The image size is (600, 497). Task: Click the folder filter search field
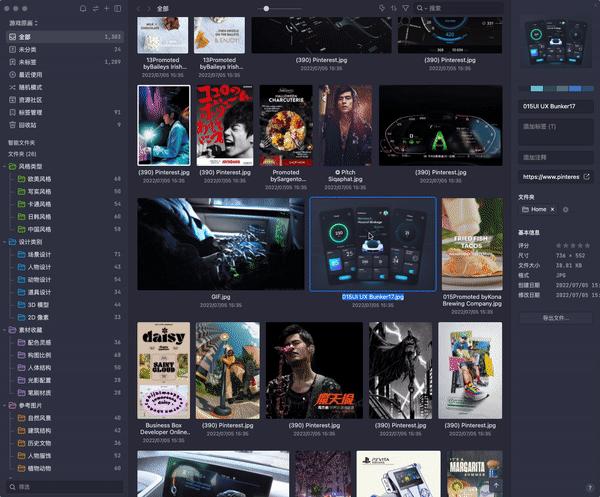click(65, 487)
